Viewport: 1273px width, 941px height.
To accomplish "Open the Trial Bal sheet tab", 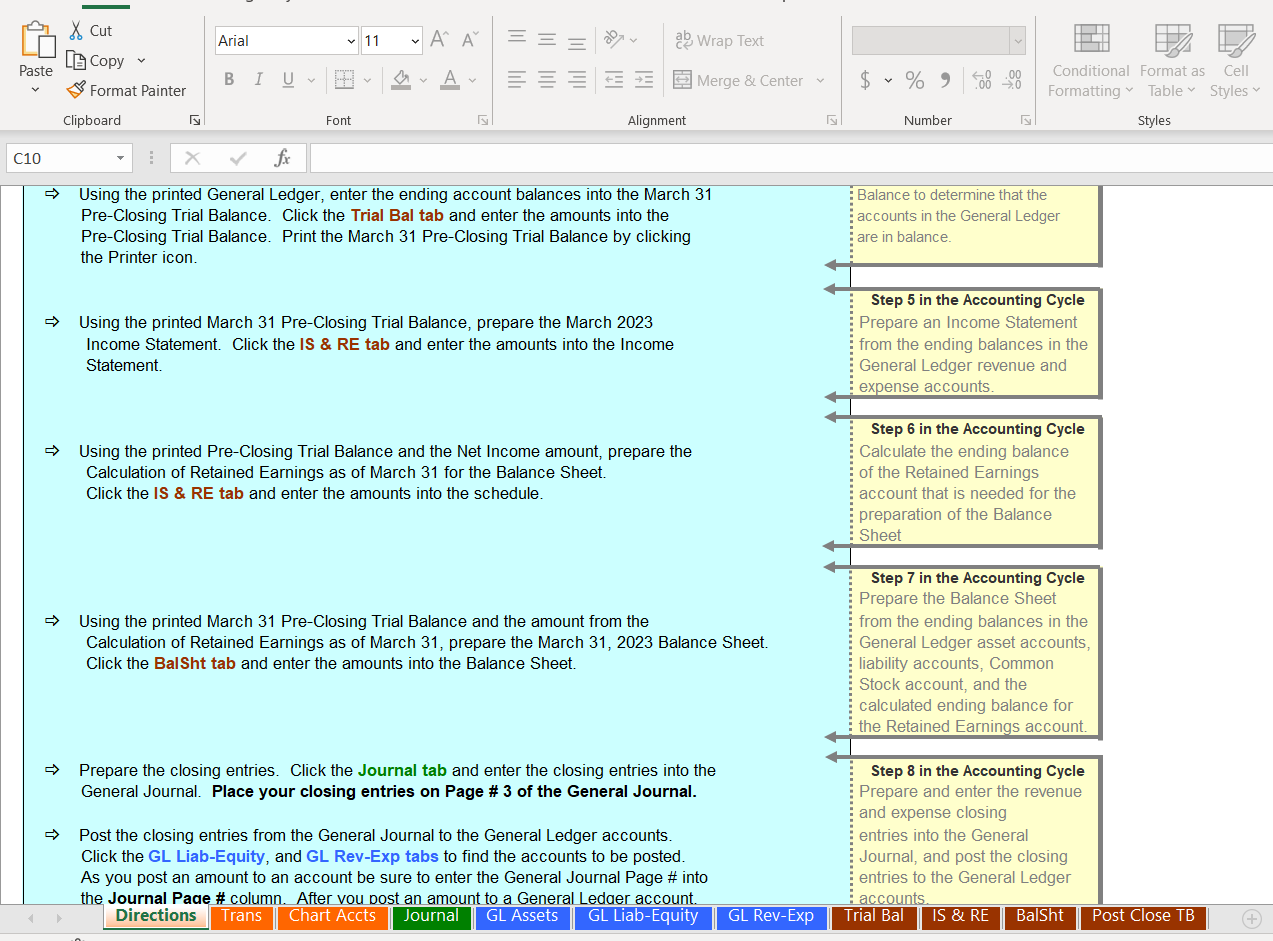I will 873,916.
